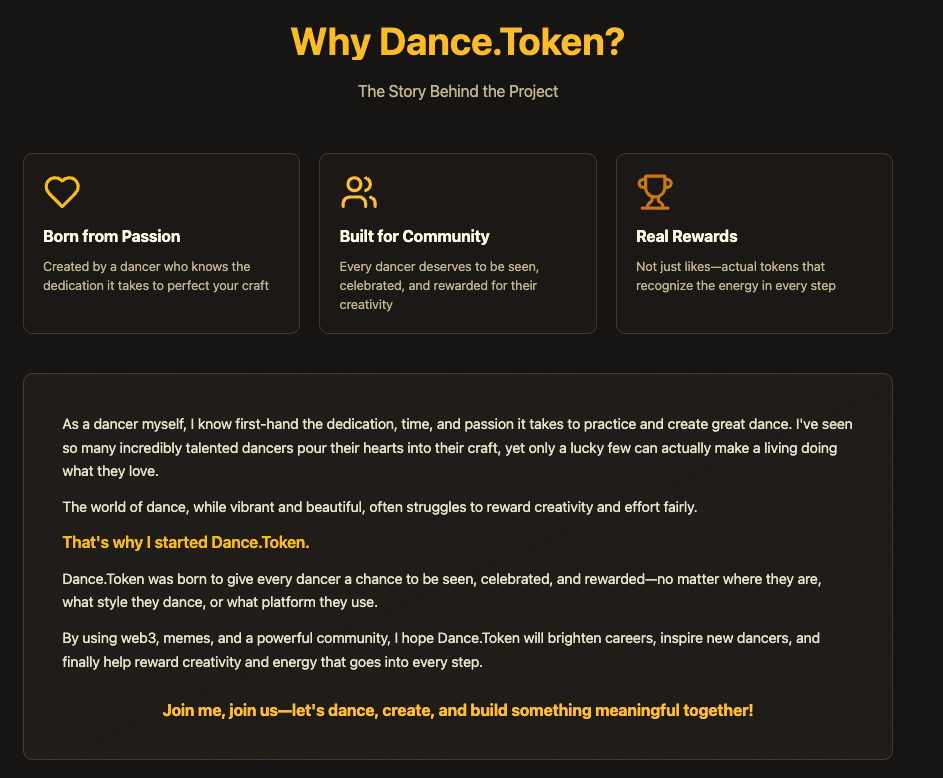This screenshot has height=778, width=943.
Task: Select "The Story Behind the Project" subtitle
Action: [458, 92]
